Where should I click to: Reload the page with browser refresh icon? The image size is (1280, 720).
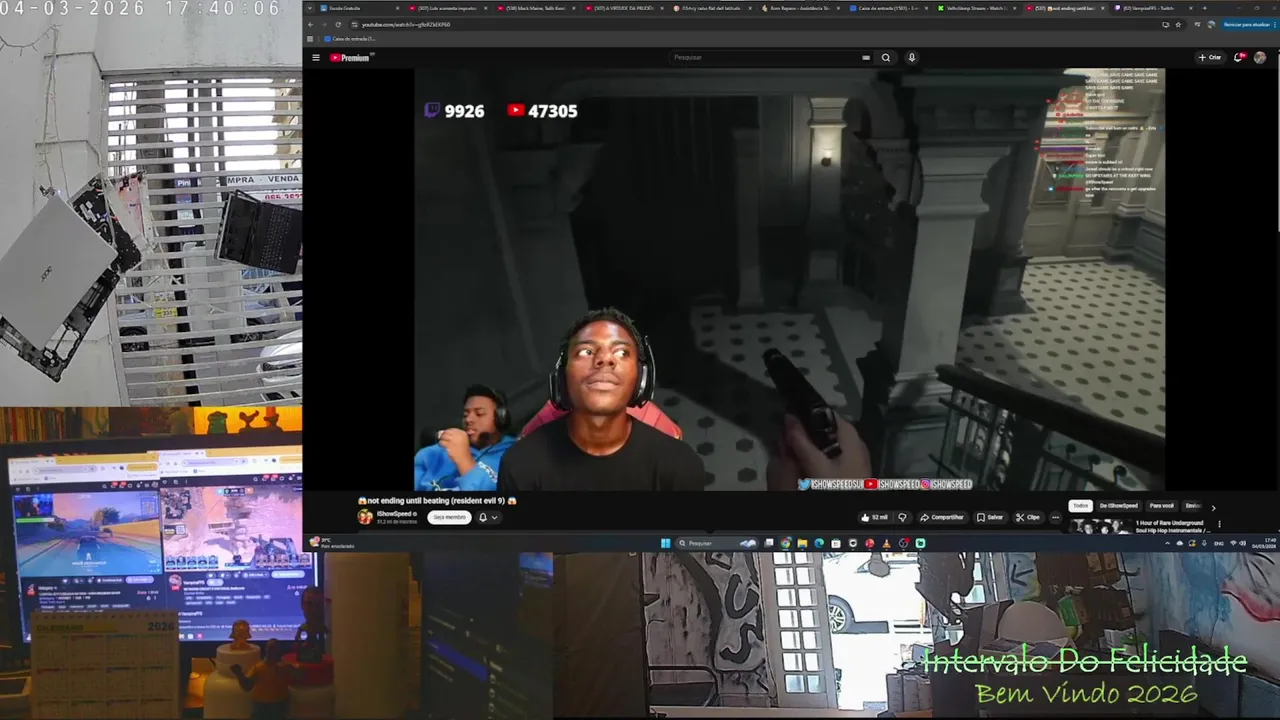(338, 24)
